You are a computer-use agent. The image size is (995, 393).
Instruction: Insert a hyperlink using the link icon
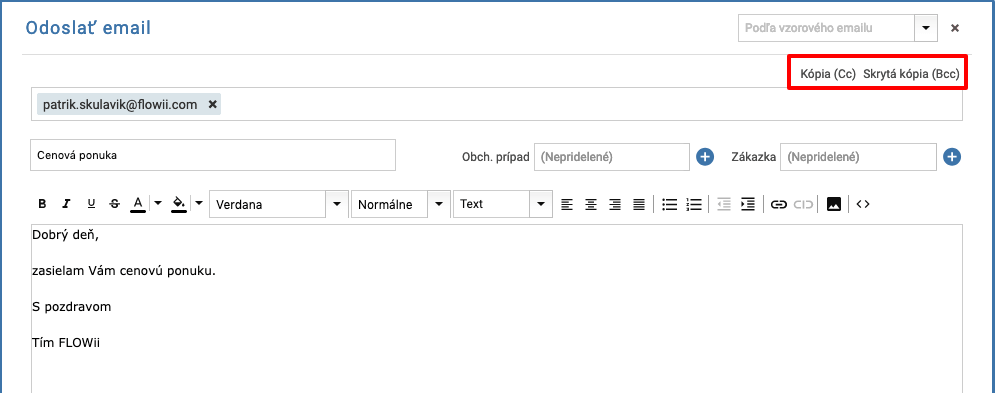point(779,204)
